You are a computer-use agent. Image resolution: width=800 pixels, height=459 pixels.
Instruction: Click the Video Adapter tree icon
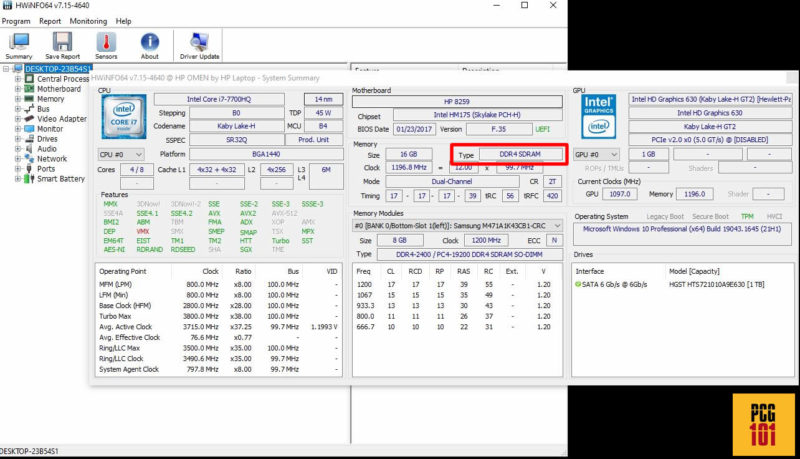tap(30, 119)
